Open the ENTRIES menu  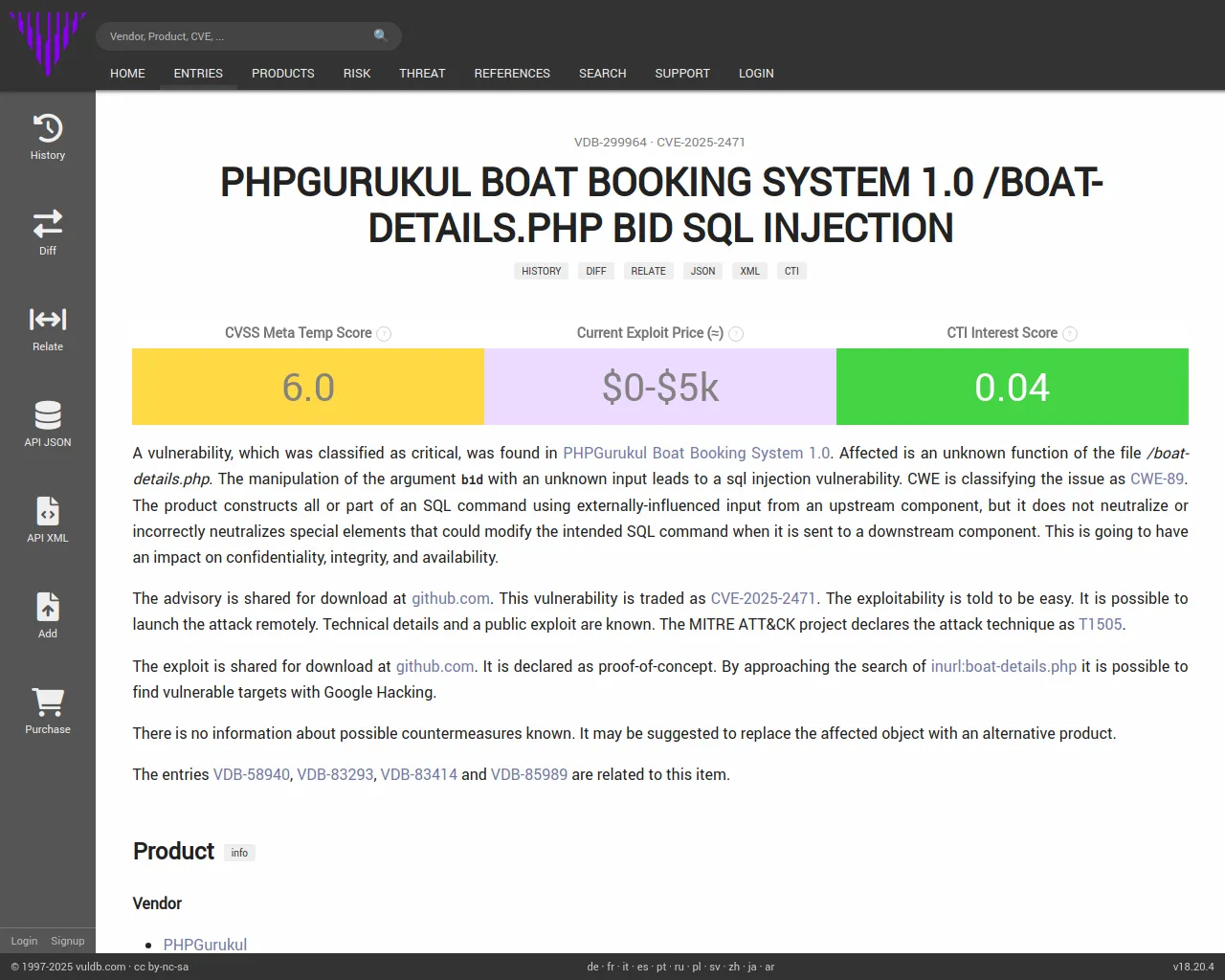198,73
